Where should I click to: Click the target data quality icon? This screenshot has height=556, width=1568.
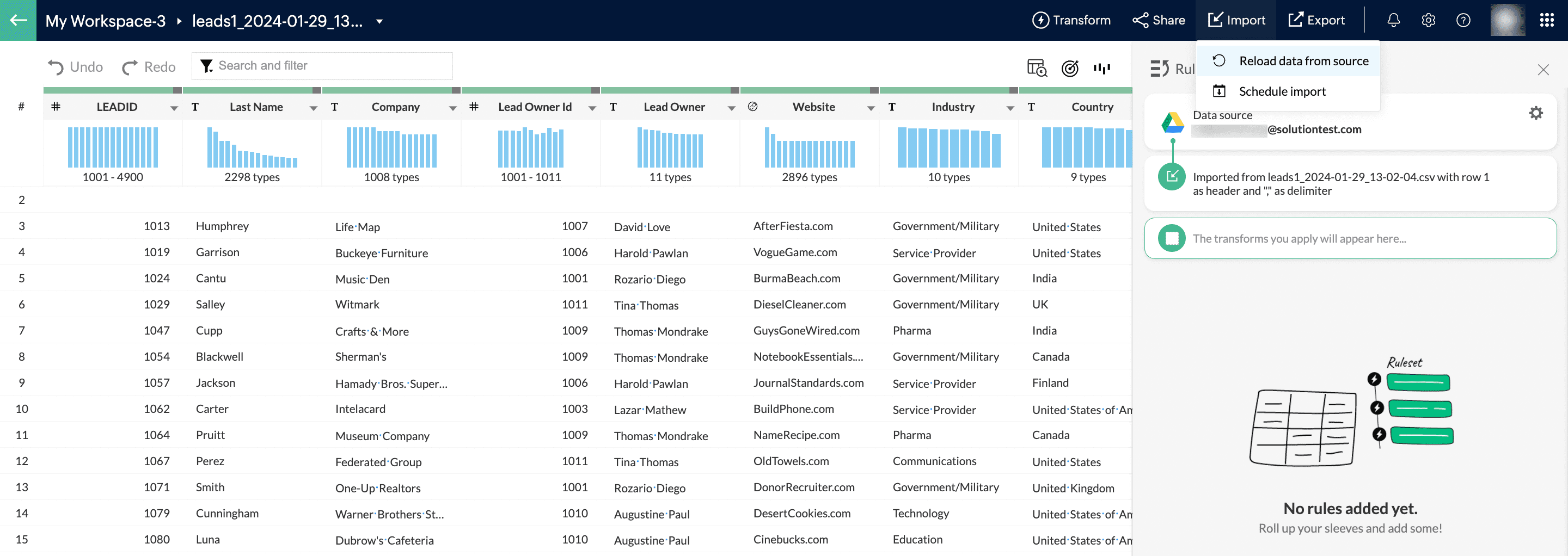coord(1069,68)
